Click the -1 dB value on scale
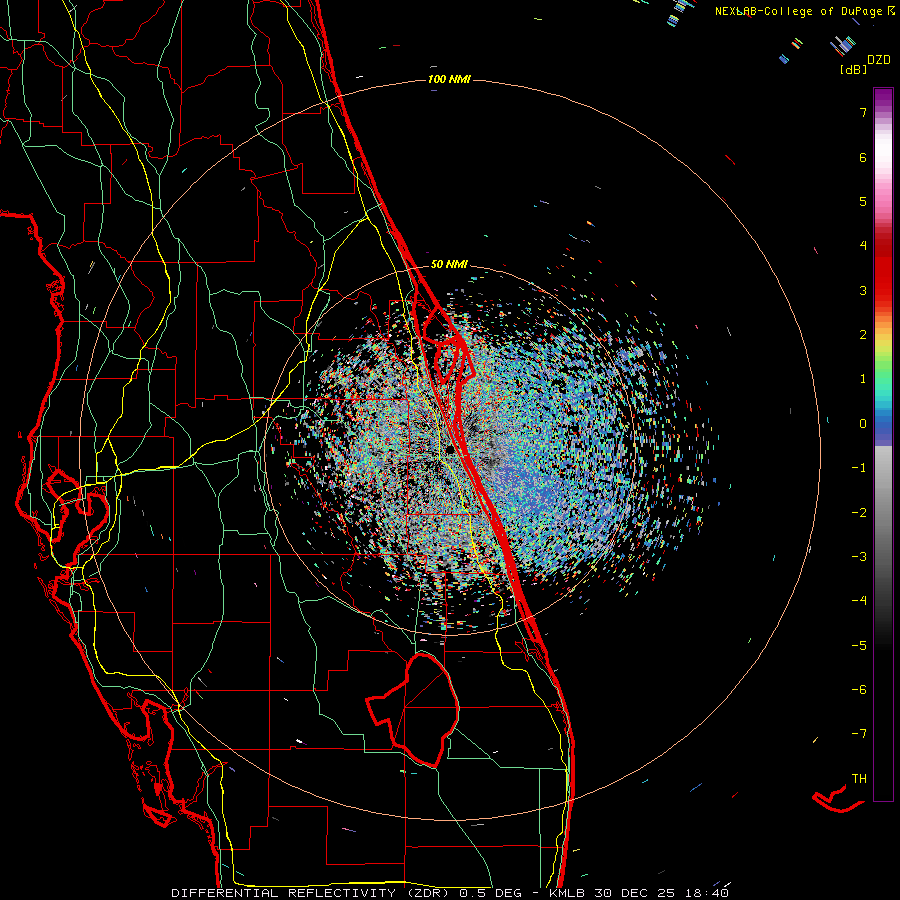This screenshot has height=900, width=900. pyautogui.click(x=859, y=468)
